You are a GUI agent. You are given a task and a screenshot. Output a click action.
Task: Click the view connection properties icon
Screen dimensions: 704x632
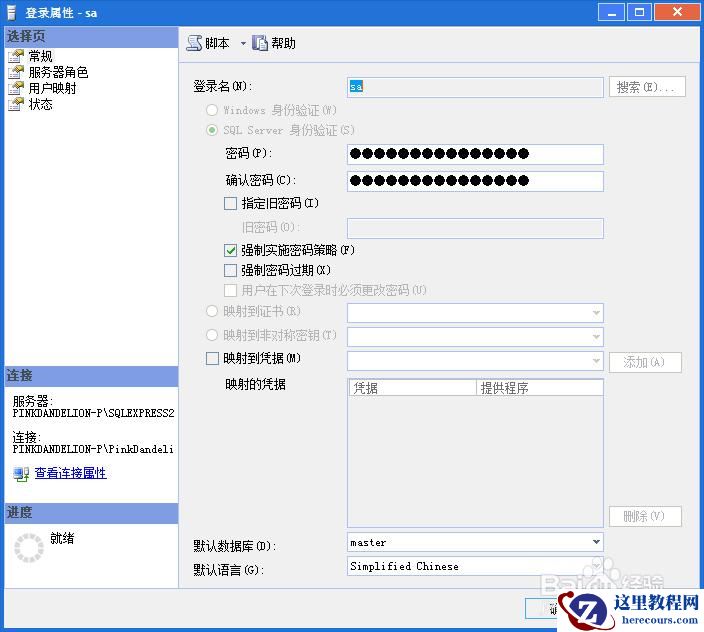click(21, 474)
